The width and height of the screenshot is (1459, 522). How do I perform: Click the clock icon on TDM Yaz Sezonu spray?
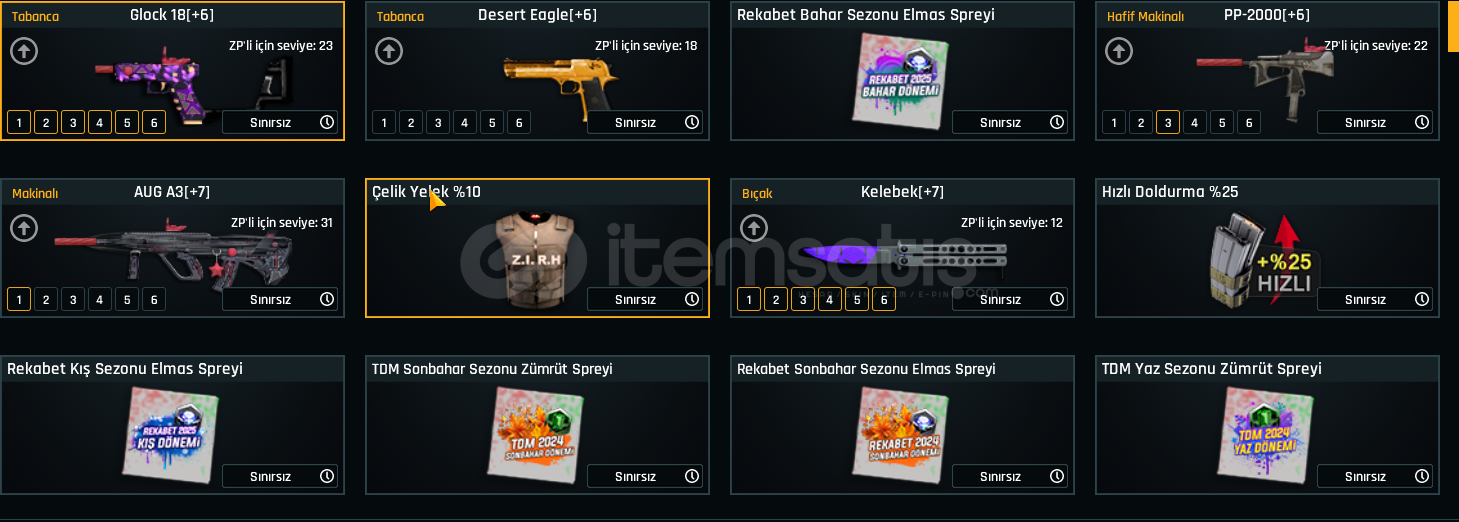tap(1421, 476)
